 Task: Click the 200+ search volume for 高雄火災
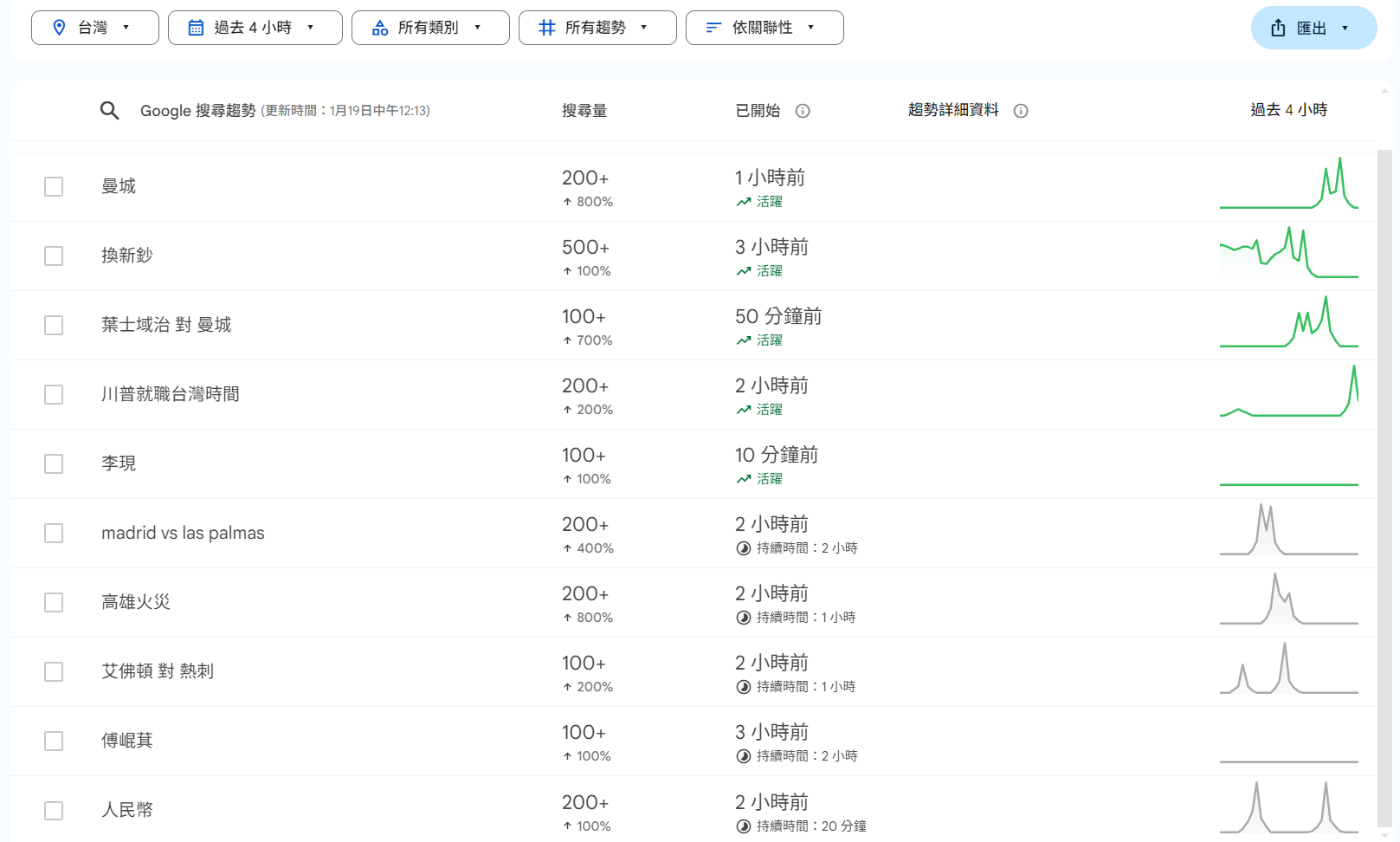(x=585, y=594)
